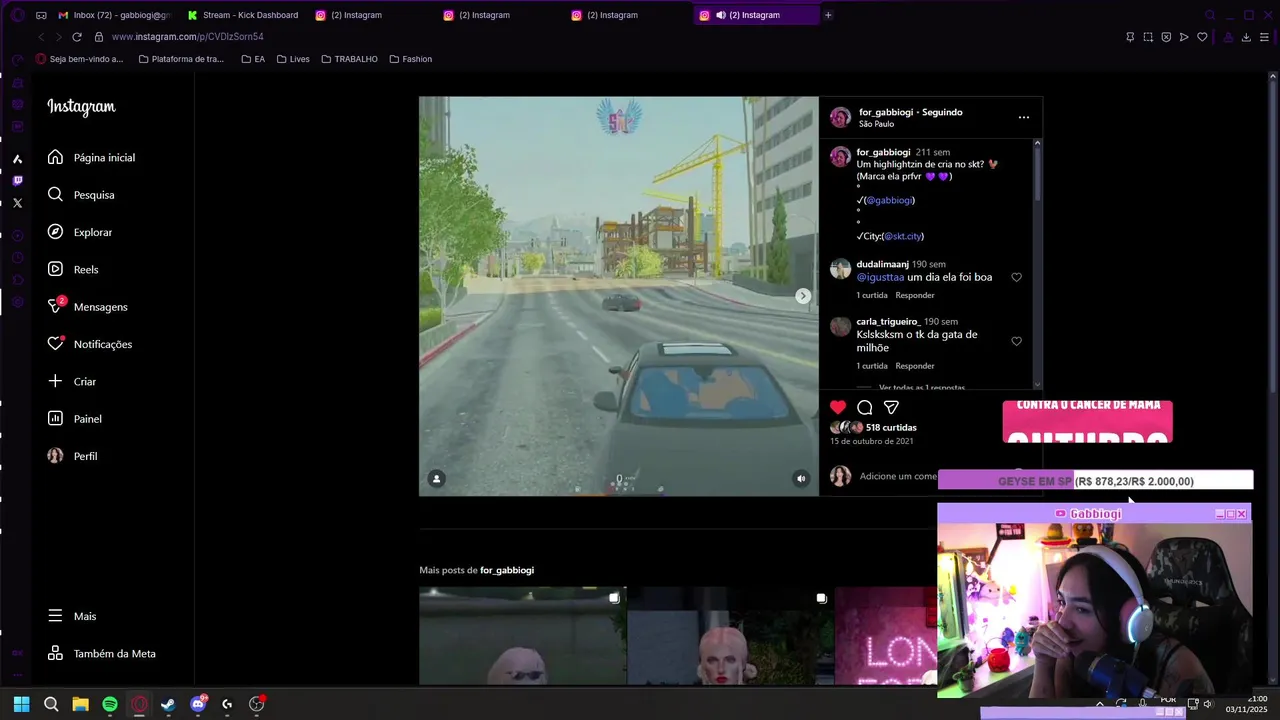Open the Lives bookmark folder
This screenshot has height=720, width=1280.
293,59
